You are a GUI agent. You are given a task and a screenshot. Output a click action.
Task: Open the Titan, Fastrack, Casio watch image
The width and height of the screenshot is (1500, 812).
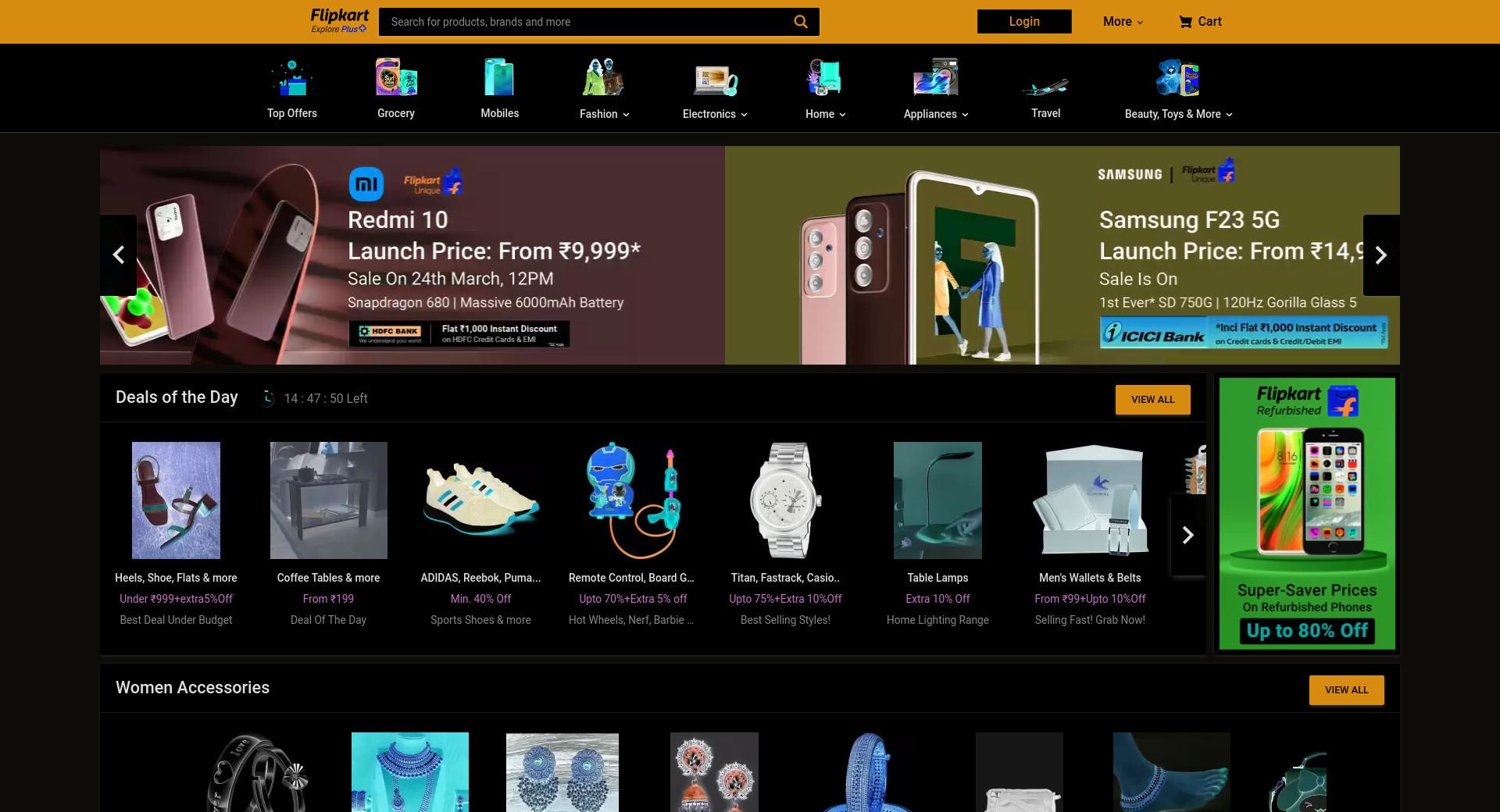[785, 500]
